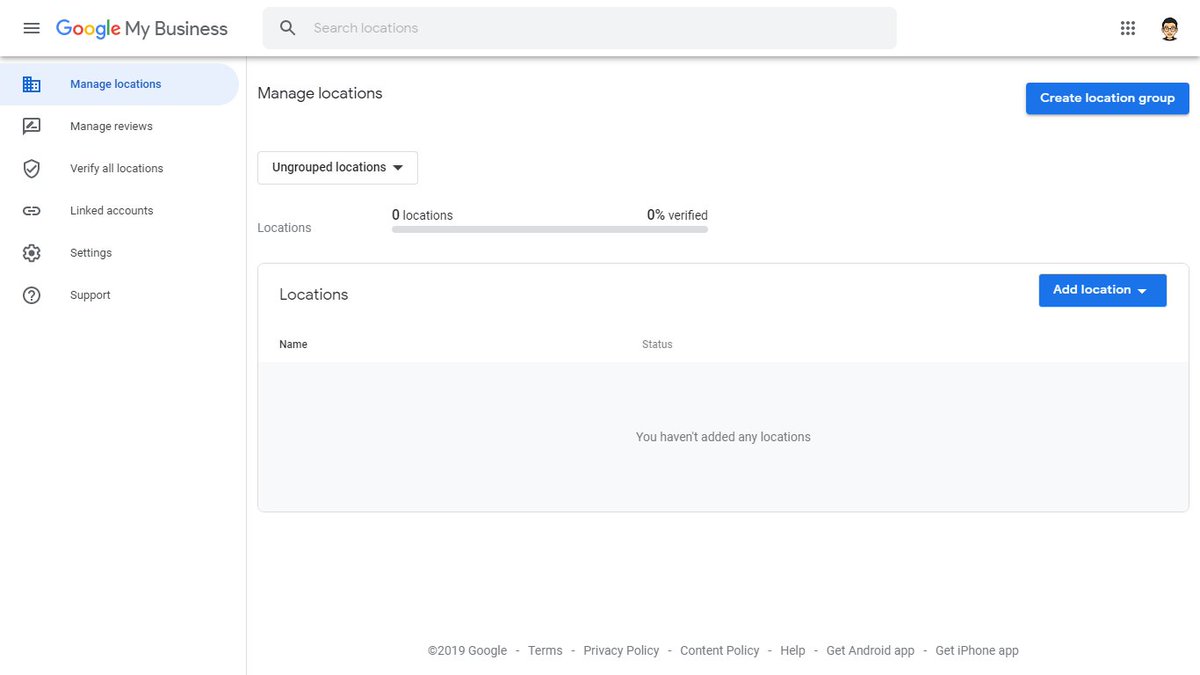
Task: Click Get Android app link
Action: click(870, 650)
